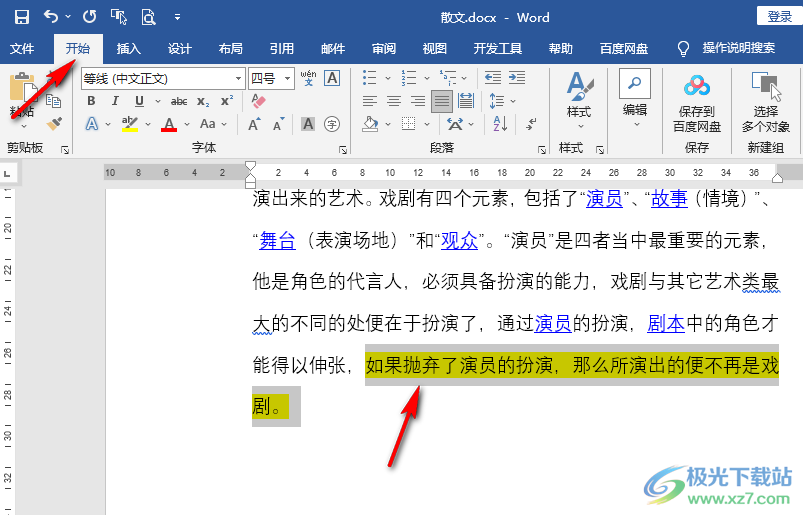
Task: Click 选择多个对象 button
Action: (x=766, y=102)
